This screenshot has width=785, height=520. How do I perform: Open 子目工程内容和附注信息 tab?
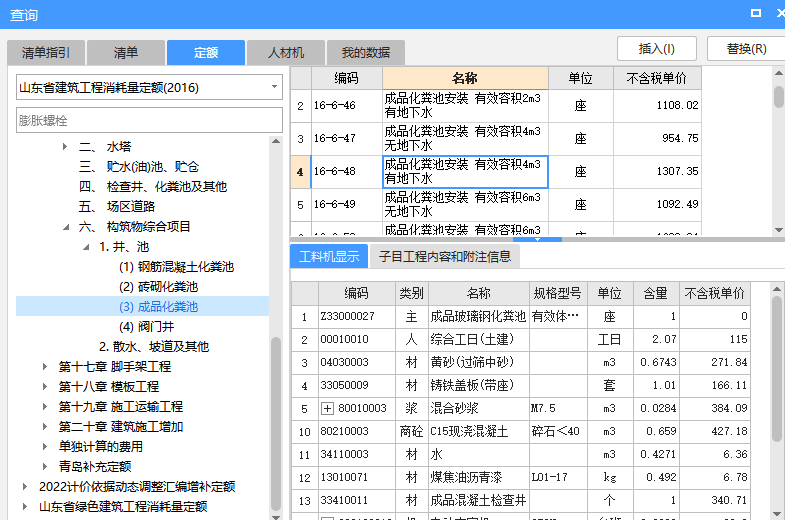[x=445, y=257]
